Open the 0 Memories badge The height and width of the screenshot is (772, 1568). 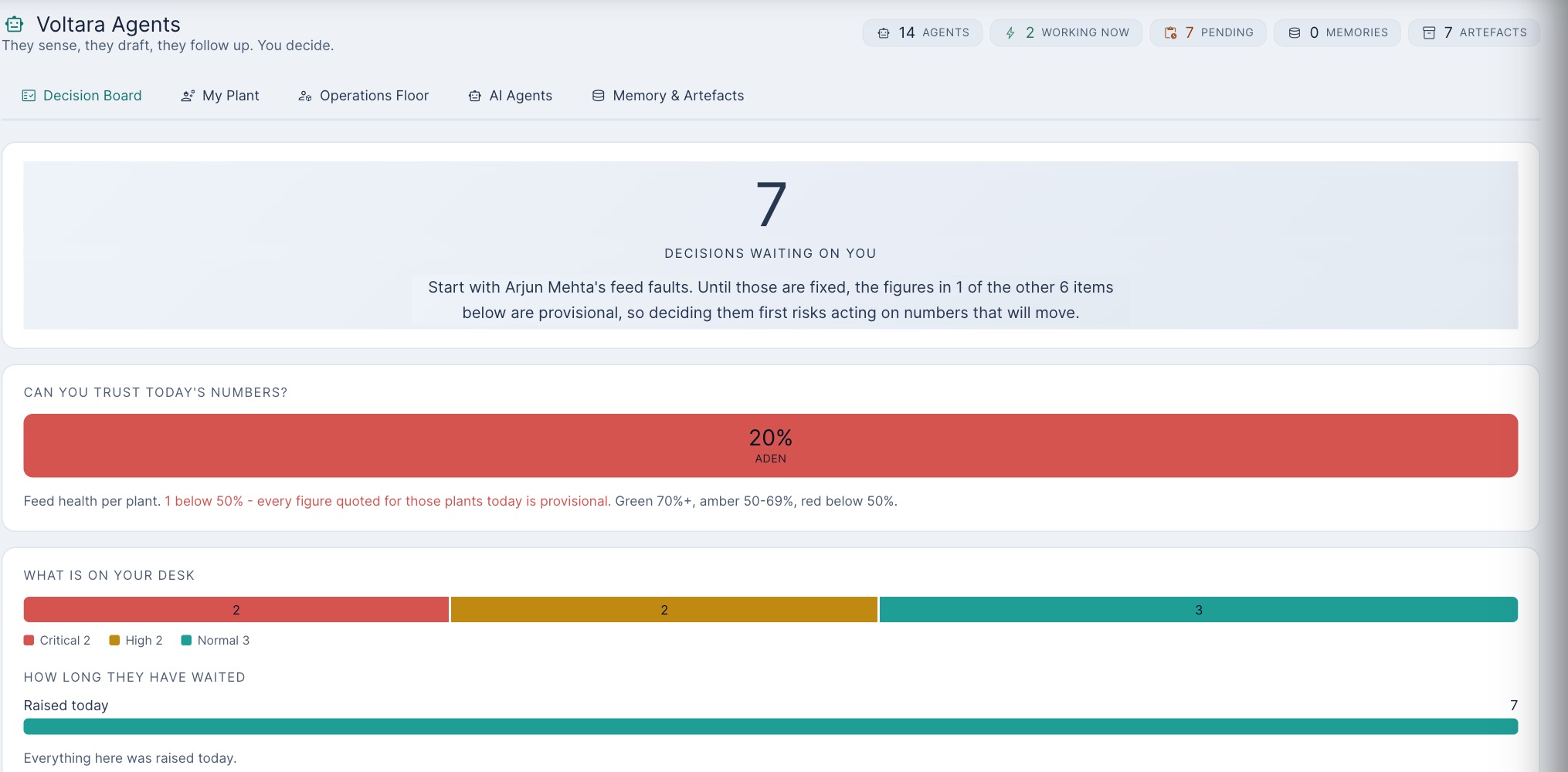(1337, 32)
